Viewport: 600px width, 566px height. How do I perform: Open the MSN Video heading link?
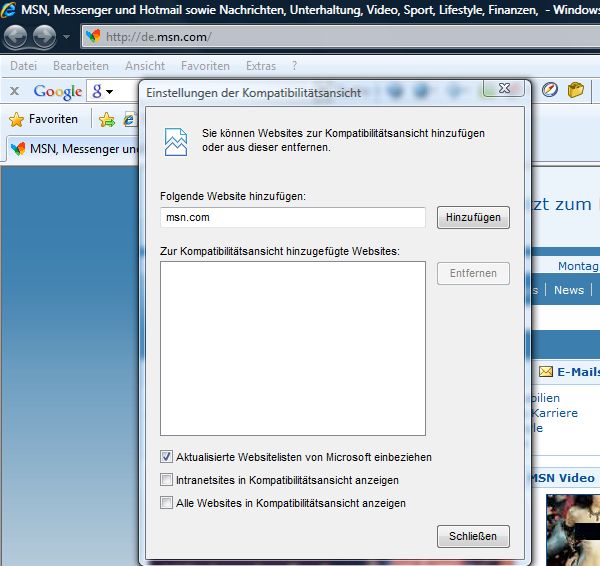point(563,478)
